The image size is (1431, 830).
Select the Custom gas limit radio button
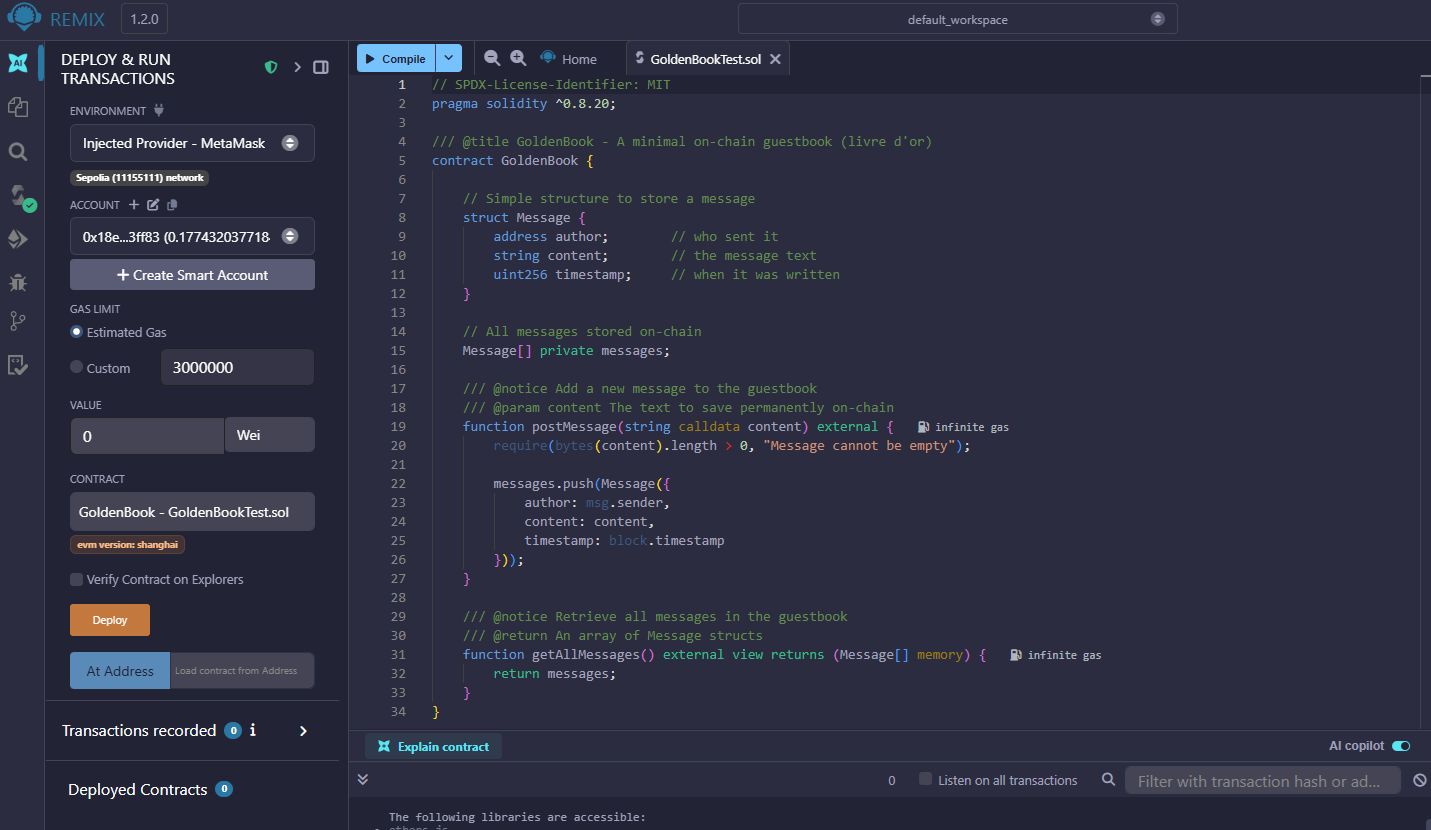point(77,367)
